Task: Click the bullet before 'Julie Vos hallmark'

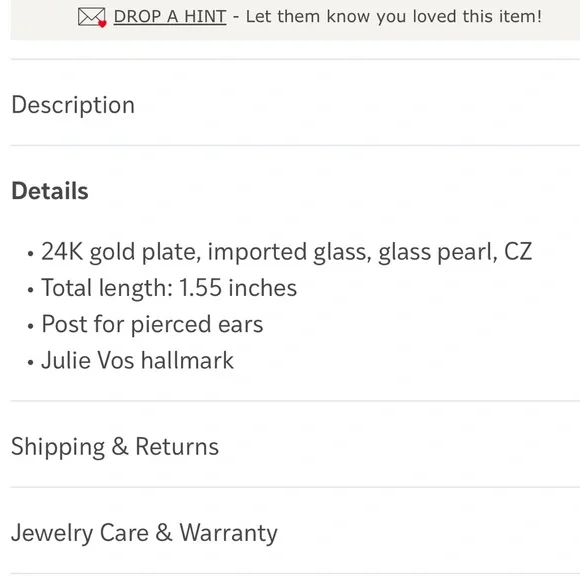Action: point(30,362)
